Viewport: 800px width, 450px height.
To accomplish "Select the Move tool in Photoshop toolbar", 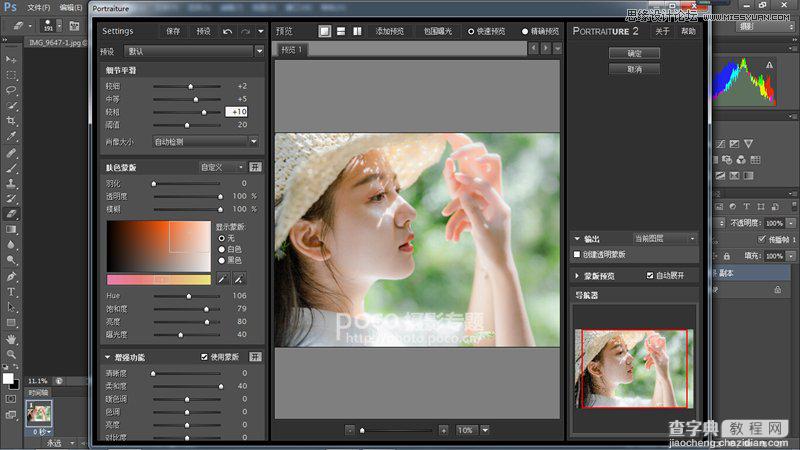I will click(11, 60).
